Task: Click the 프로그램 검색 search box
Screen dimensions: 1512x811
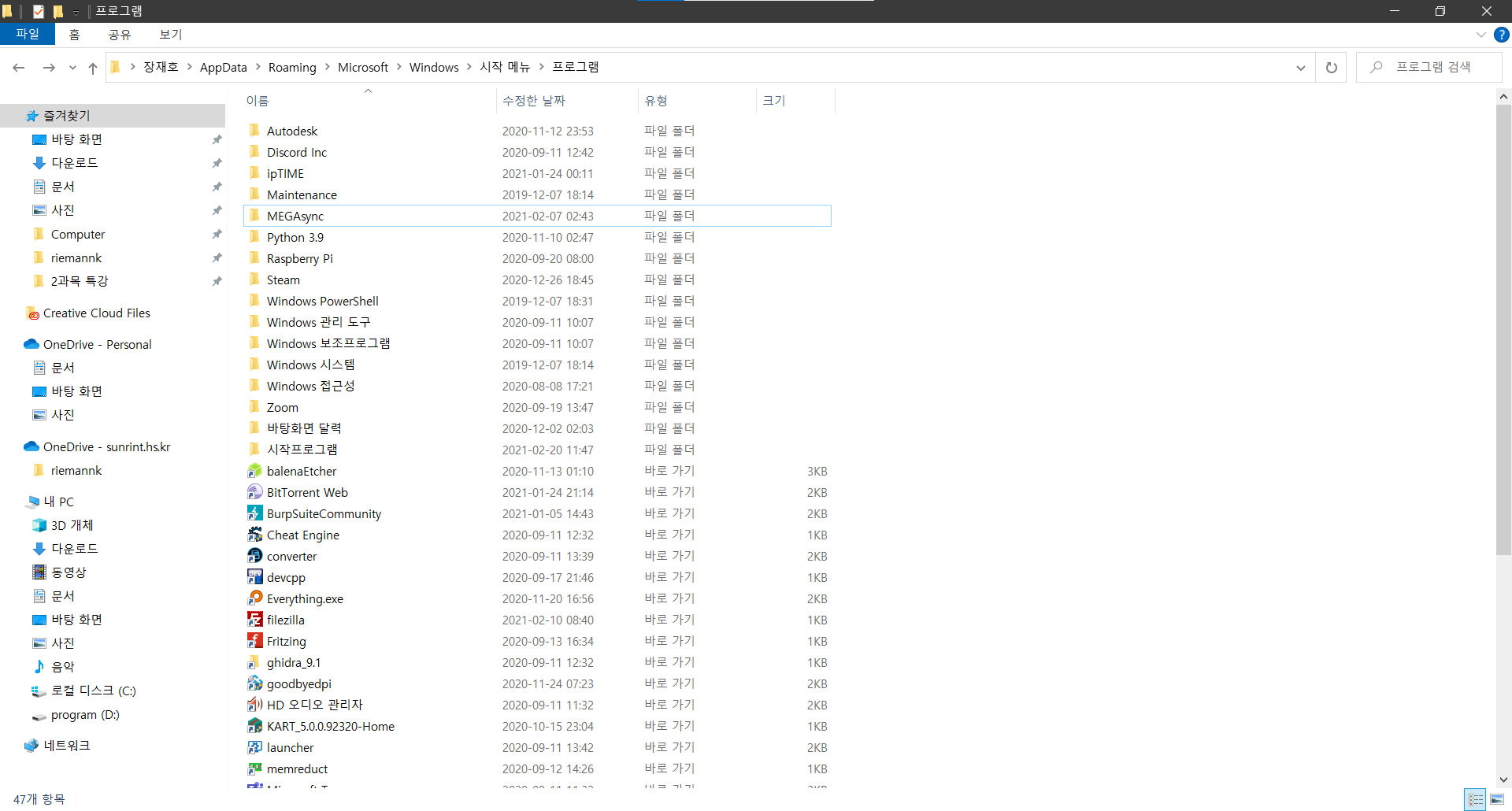Action: [1429, 68]
